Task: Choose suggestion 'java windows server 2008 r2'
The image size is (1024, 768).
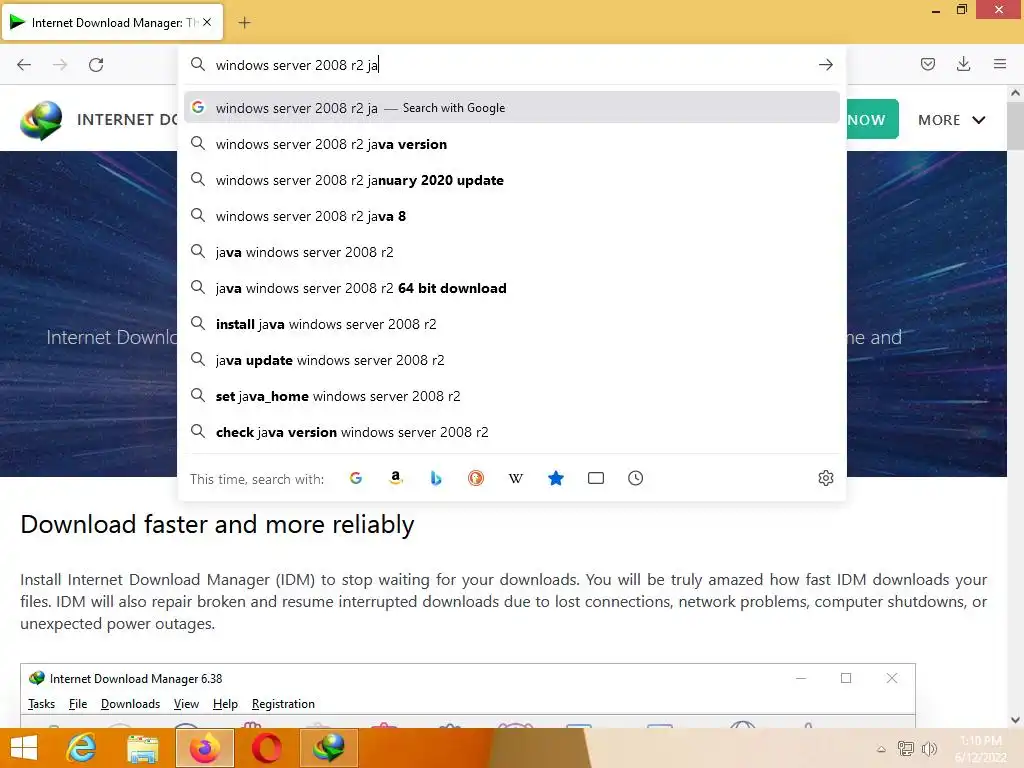Action: (512, 251)
